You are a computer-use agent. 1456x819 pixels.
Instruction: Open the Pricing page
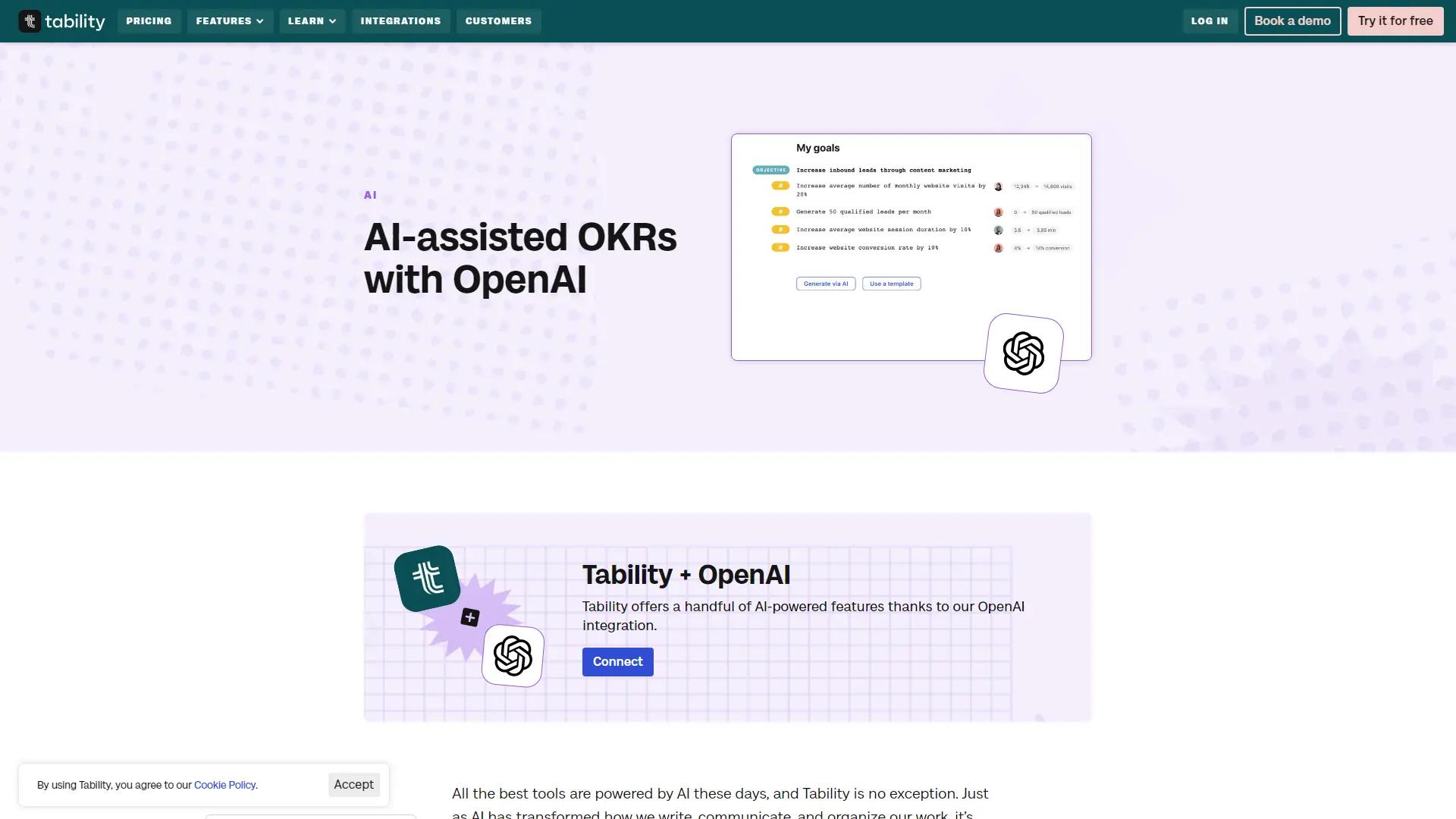pyautogui.click(x=149, y=21)
